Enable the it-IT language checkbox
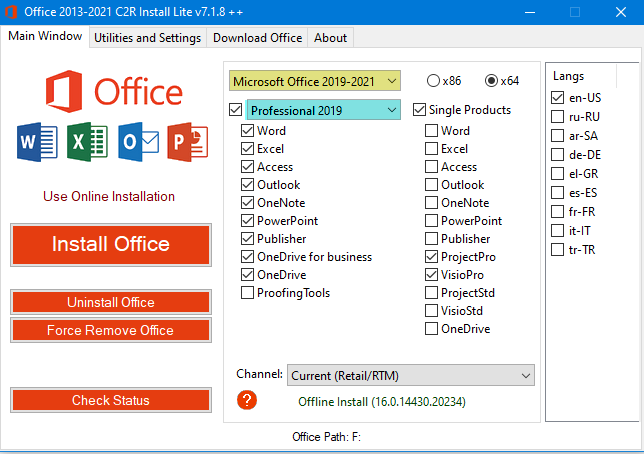The image size is (644, 454). [x=557, y=230]
